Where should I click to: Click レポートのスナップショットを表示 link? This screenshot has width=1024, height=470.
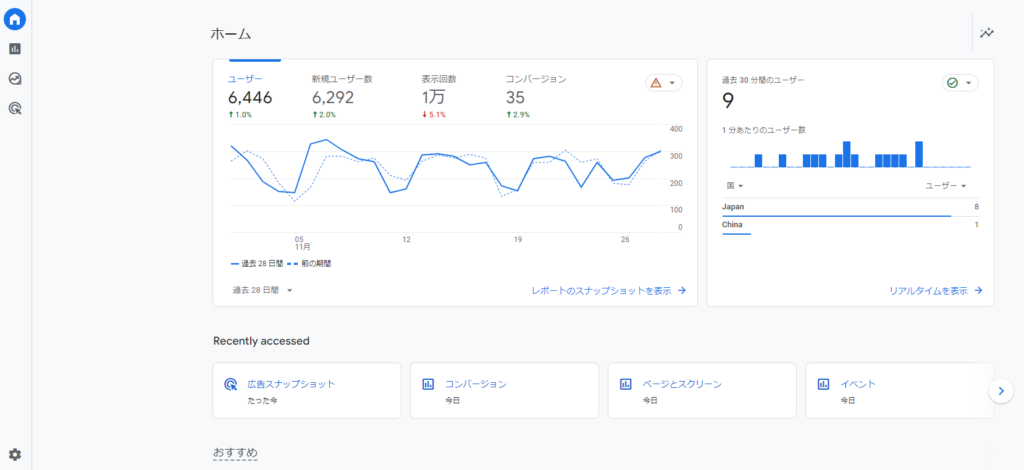tap(608, 291)
